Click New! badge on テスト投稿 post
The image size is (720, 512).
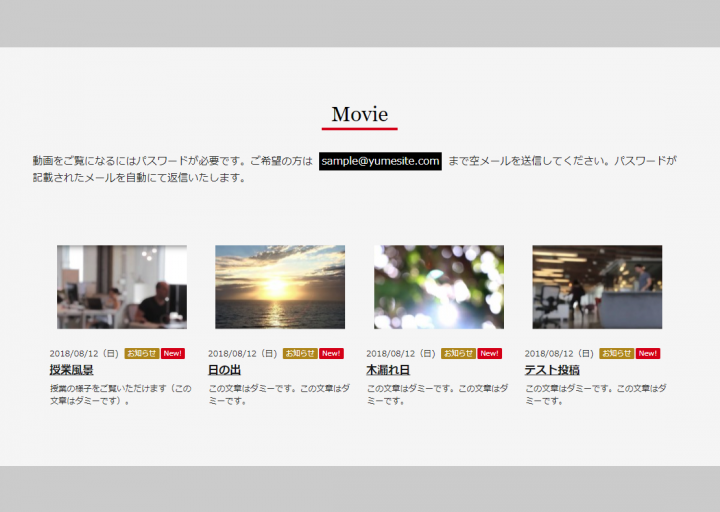click(648, 354)
